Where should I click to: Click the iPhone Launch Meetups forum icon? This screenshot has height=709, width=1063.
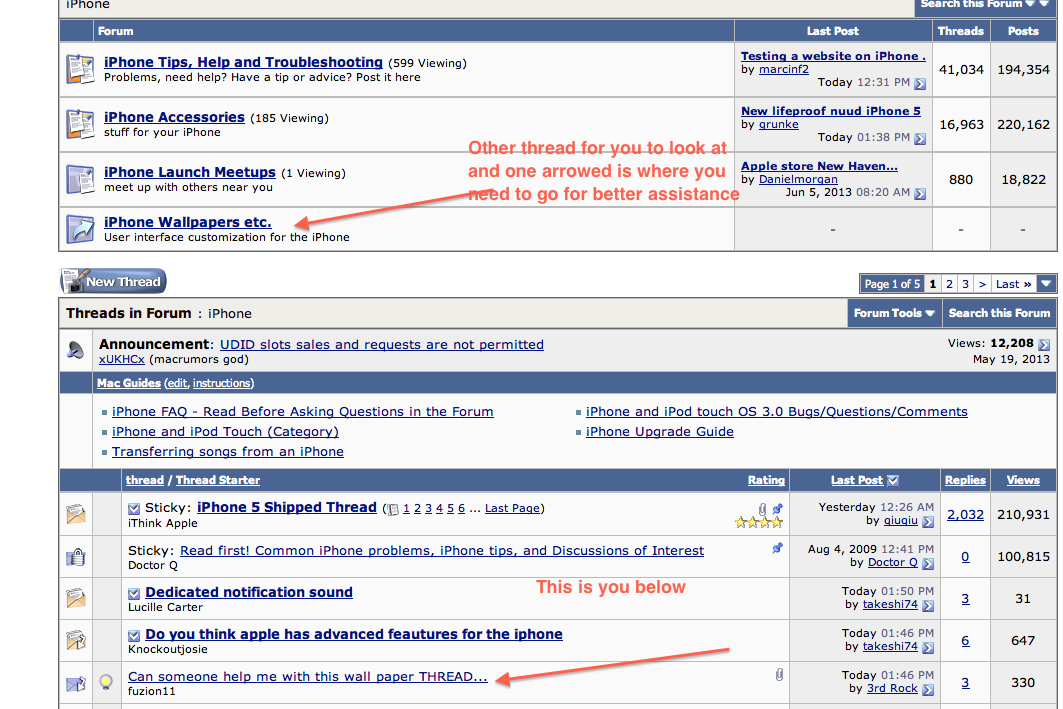click(80, 179)
